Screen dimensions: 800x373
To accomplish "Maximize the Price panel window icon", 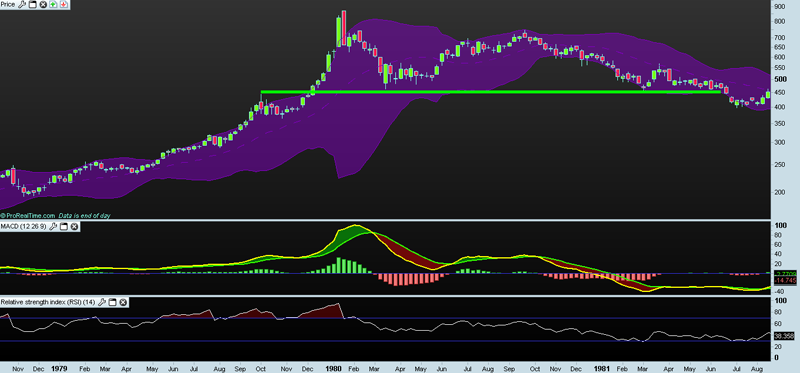I will 33,5.
